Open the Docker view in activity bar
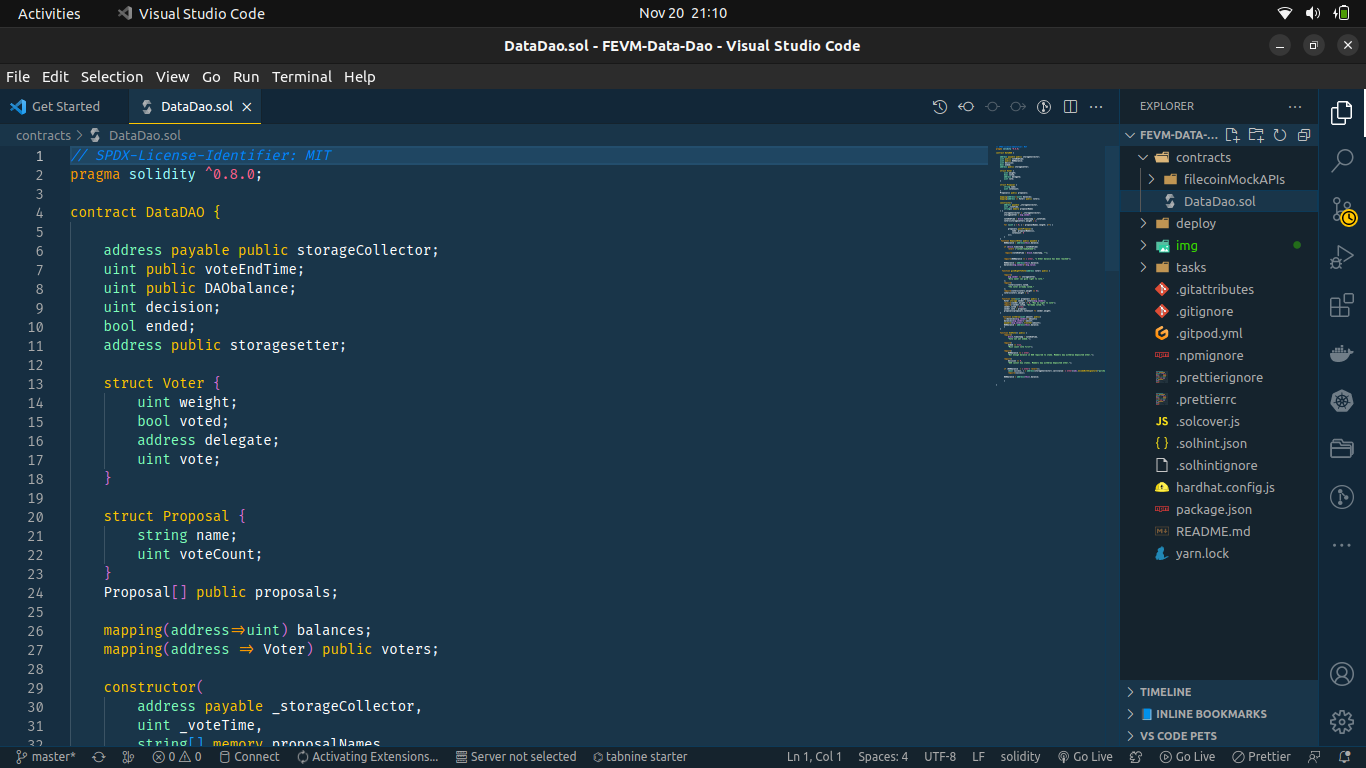 pos(1342,354)
